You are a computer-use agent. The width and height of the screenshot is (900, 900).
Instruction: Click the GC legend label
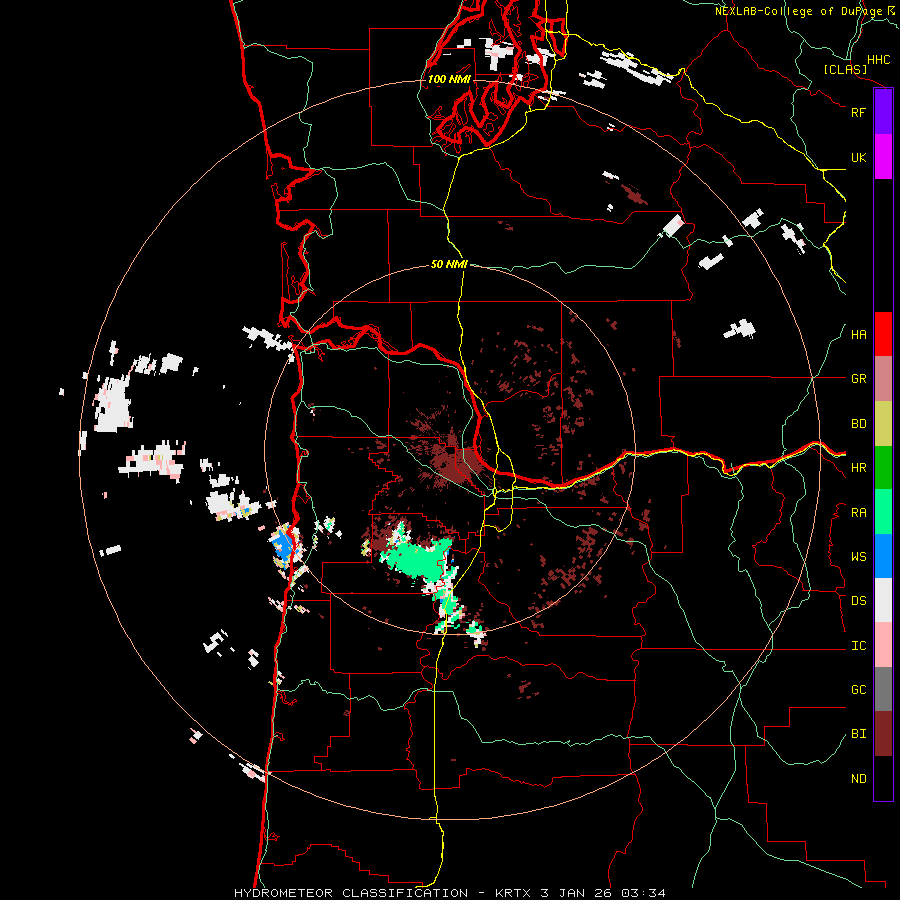click(858, 690)
